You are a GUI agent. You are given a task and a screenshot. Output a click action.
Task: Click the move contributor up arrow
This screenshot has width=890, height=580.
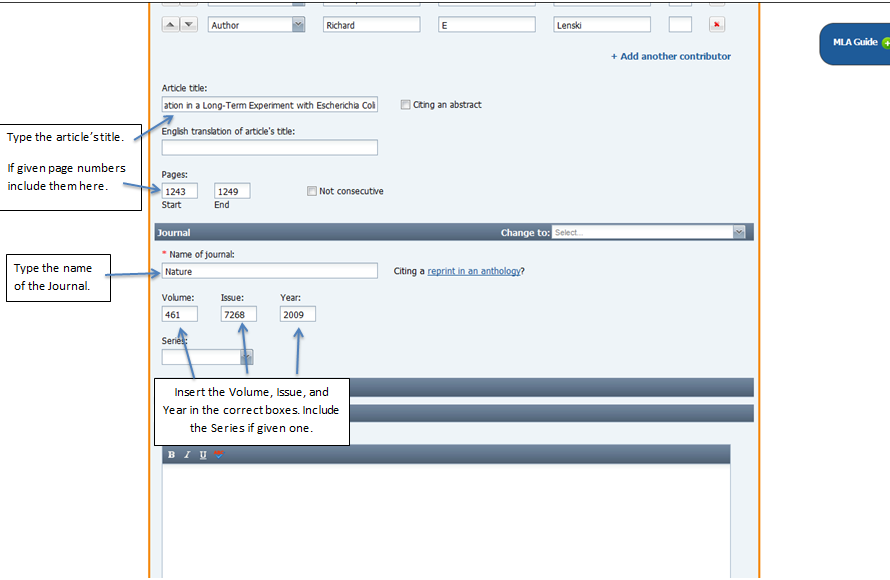170,24
